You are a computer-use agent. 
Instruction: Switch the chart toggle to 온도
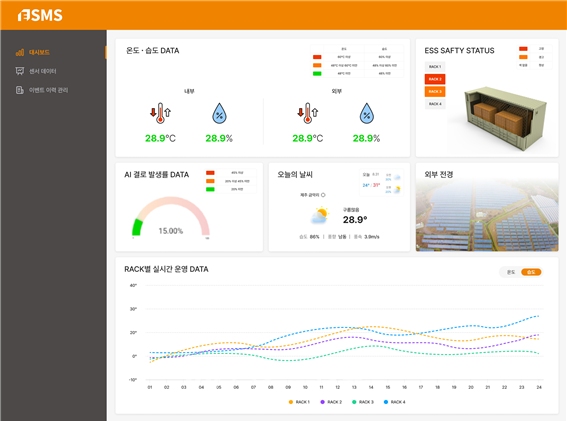click(511, 272)
